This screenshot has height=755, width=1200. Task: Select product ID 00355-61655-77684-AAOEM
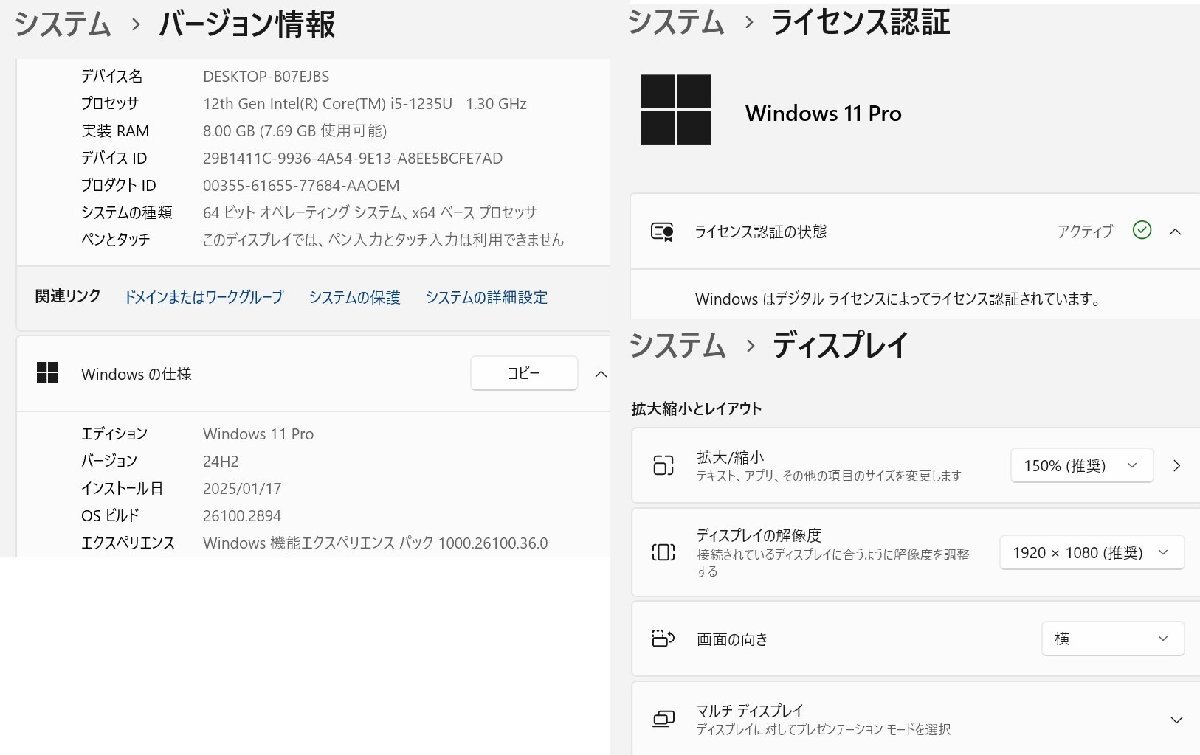(301, 185)
